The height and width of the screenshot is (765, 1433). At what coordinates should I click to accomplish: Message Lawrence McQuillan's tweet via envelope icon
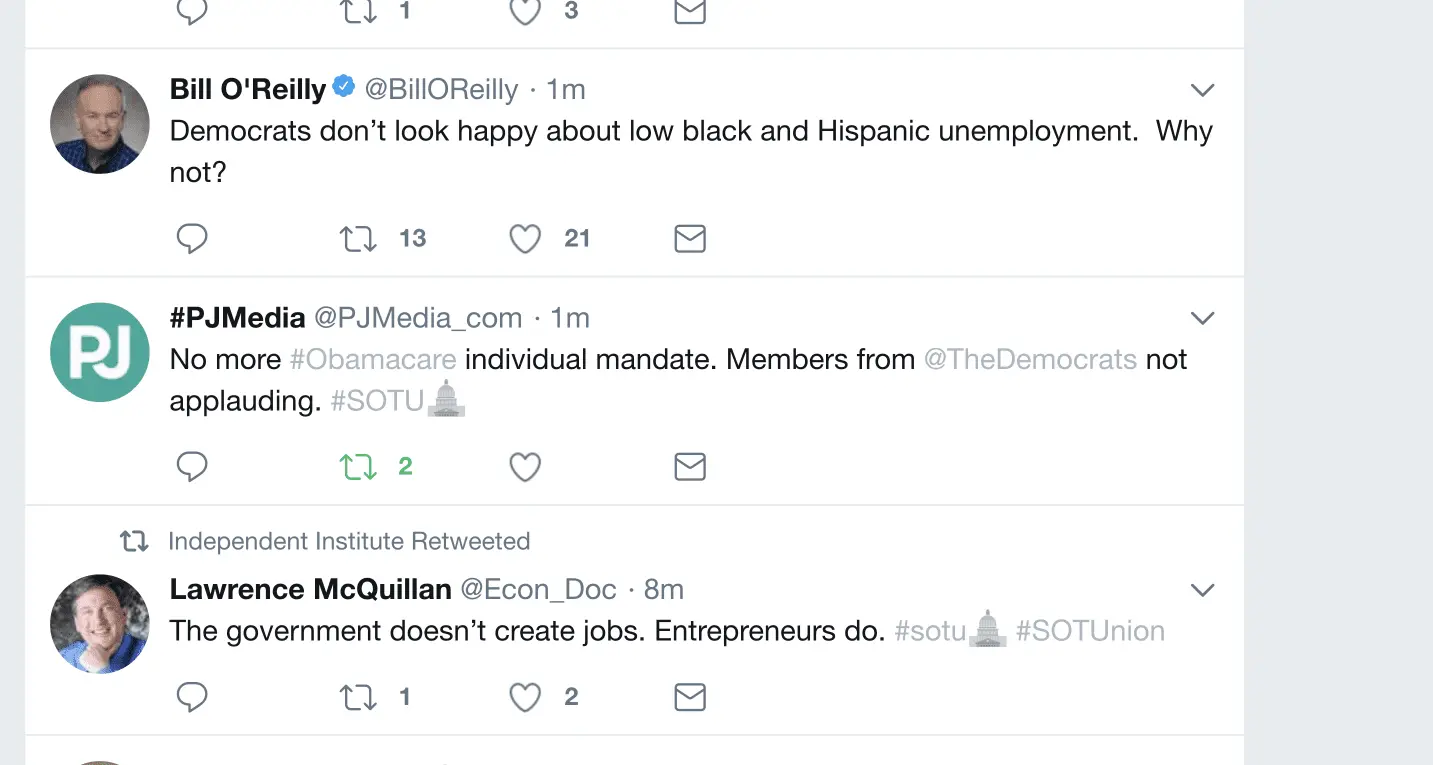point(690,697)
